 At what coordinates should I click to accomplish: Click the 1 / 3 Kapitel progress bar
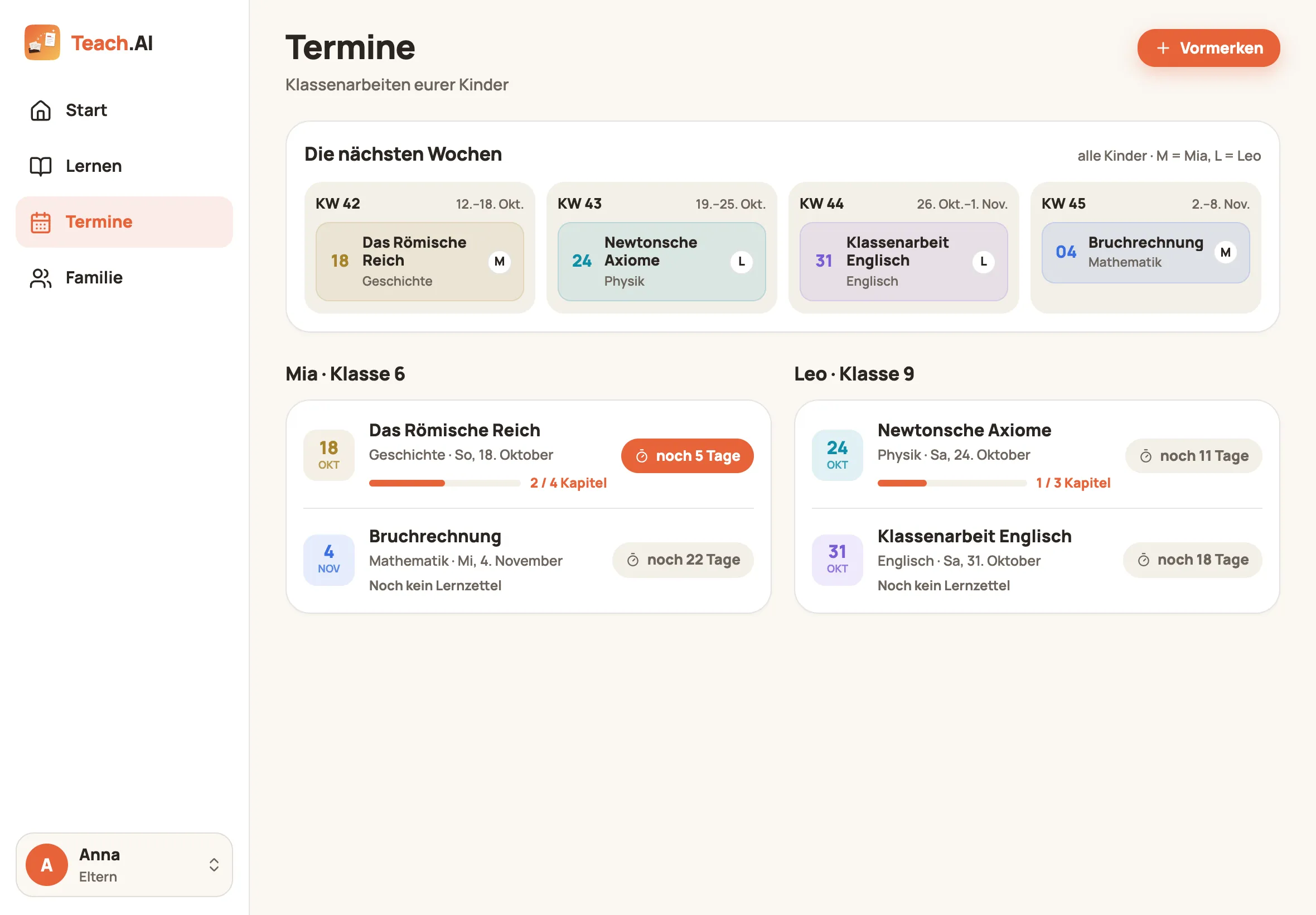pos(952,483)
